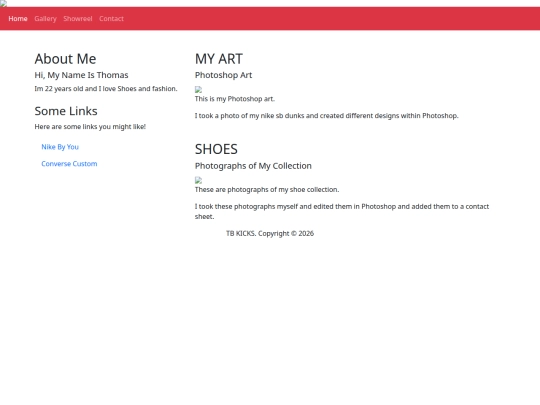The width and height of the screenshot is (540, 405).
Task: Open the Nike By You link
Action: [x=60, y=147]
